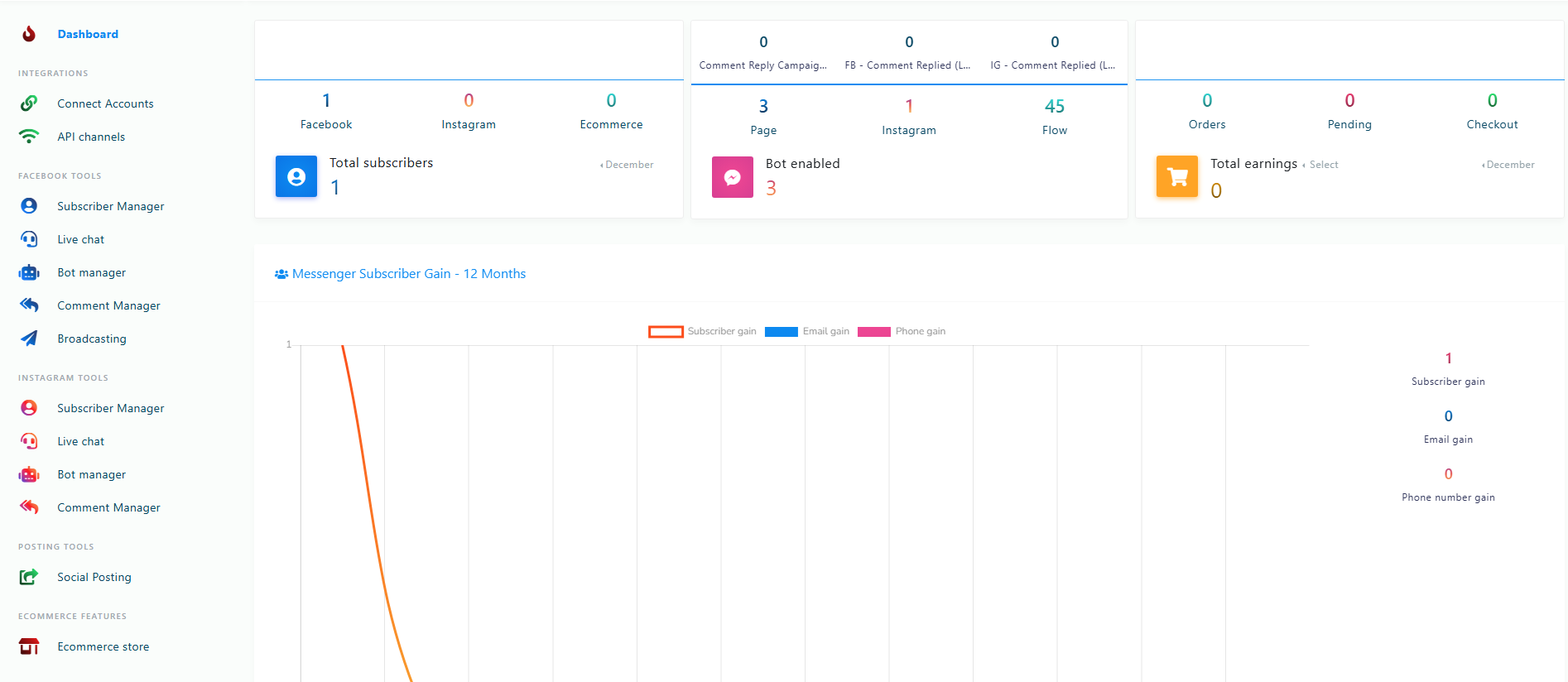The height and width of the screenshot is (682, 1568).
Task: Click the Page count of 3
Action: [763, 107]
